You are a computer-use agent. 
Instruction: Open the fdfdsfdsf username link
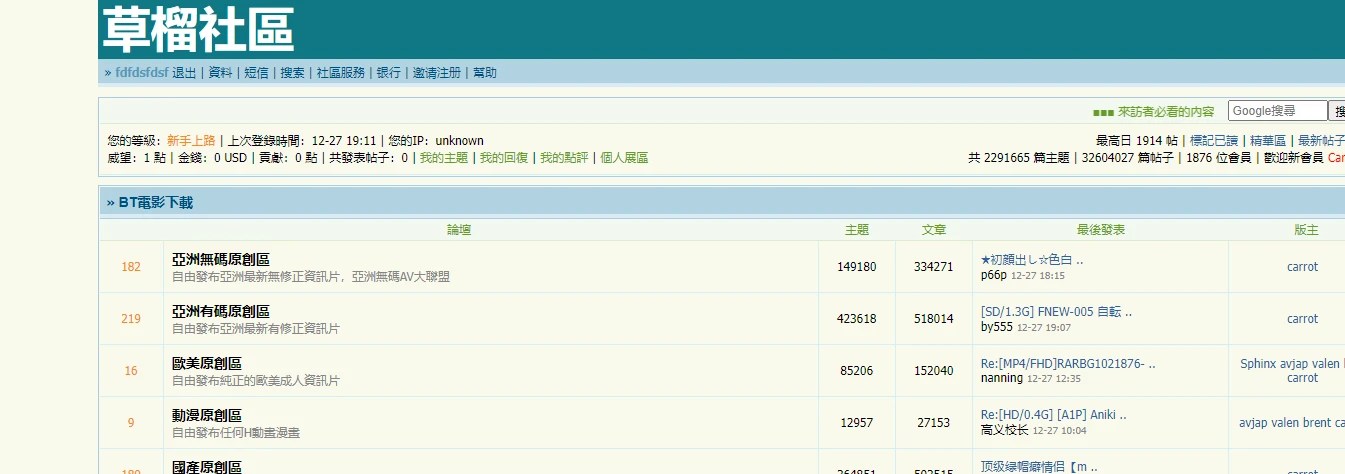[141, 73]
